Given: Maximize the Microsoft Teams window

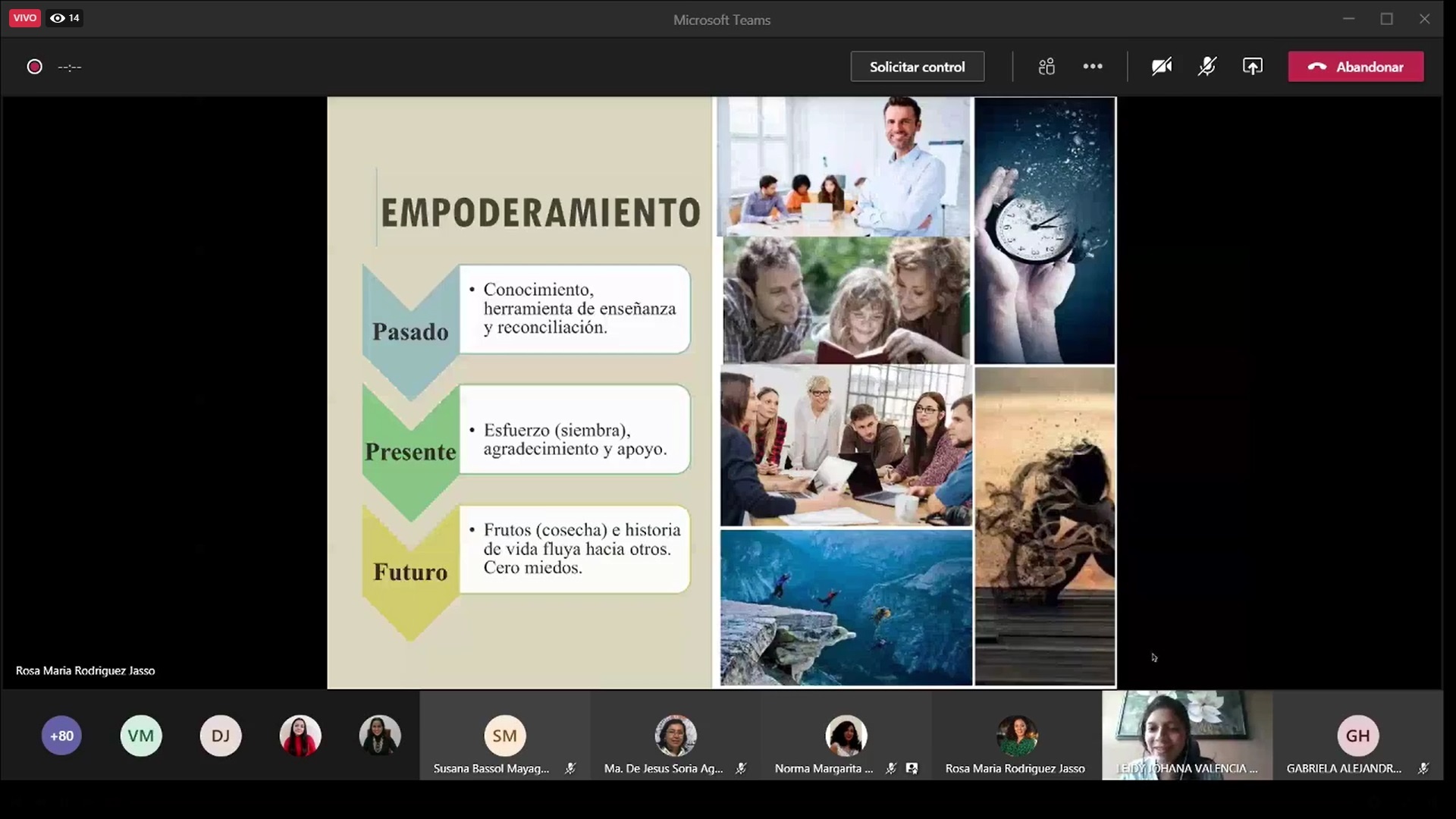Looking at the screenshot, I should (x=1386, y=19).
